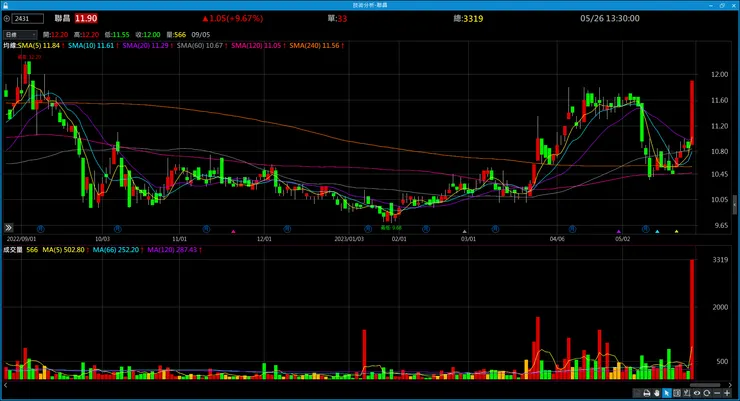Screen dimensions: 740x401
Task: Click the tall red 3319 volume bar
Action: 692,319
